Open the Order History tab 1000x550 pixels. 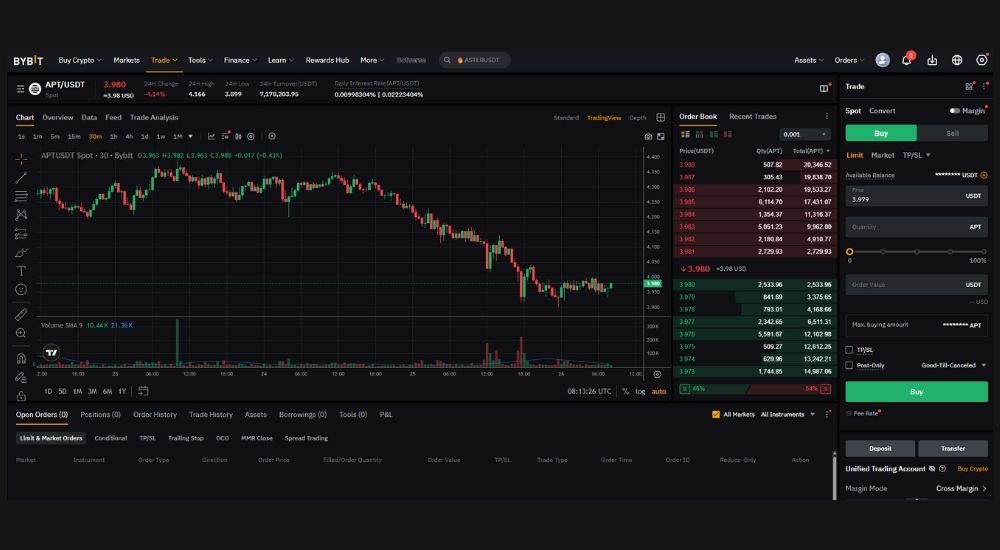155,414
